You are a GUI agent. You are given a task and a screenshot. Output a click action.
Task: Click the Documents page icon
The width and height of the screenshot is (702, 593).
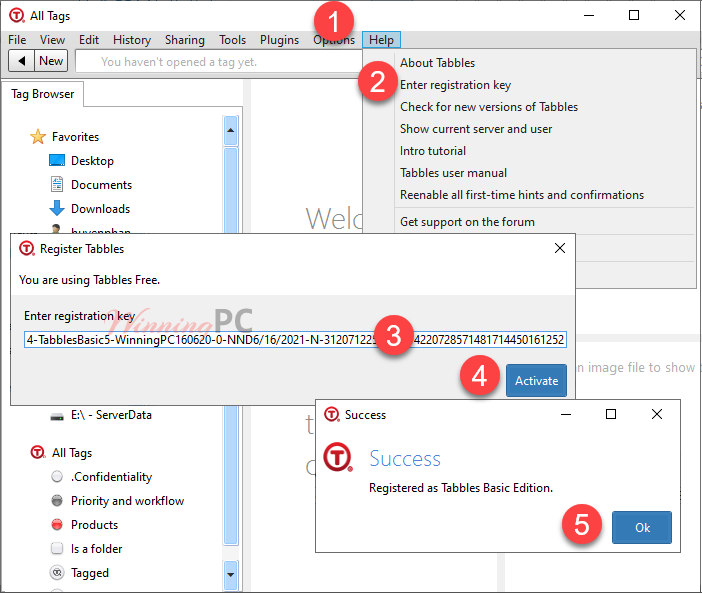[x=57, y=184]
